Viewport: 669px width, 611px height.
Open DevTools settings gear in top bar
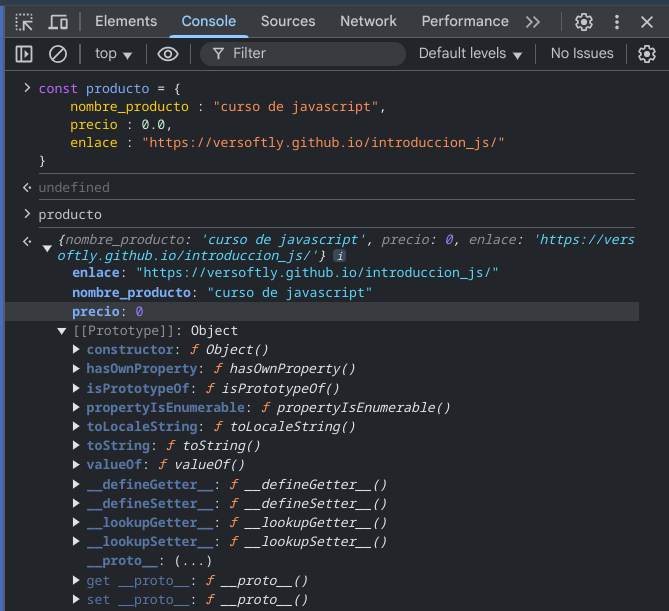point(584,22)
